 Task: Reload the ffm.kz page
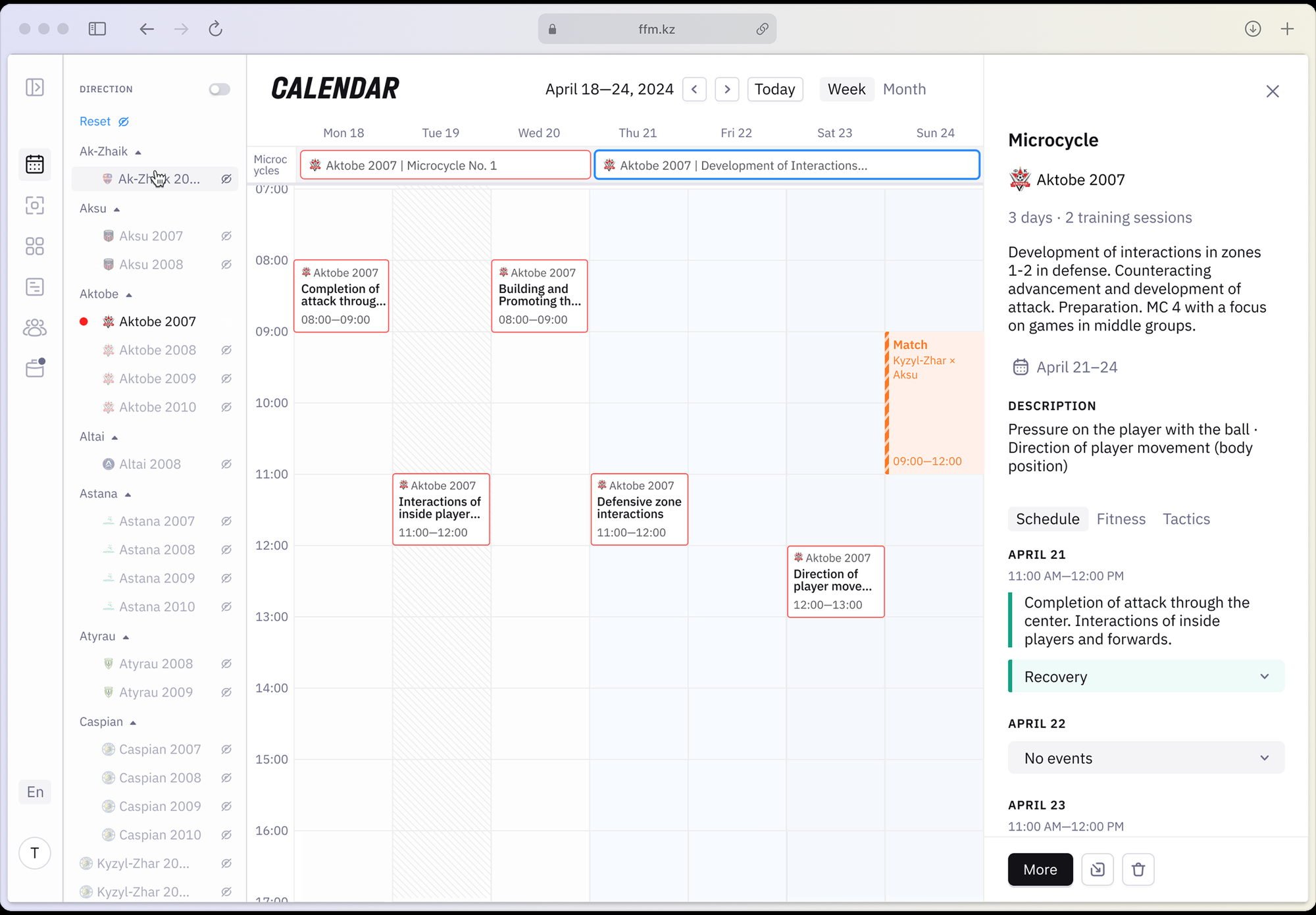(215, 29)
